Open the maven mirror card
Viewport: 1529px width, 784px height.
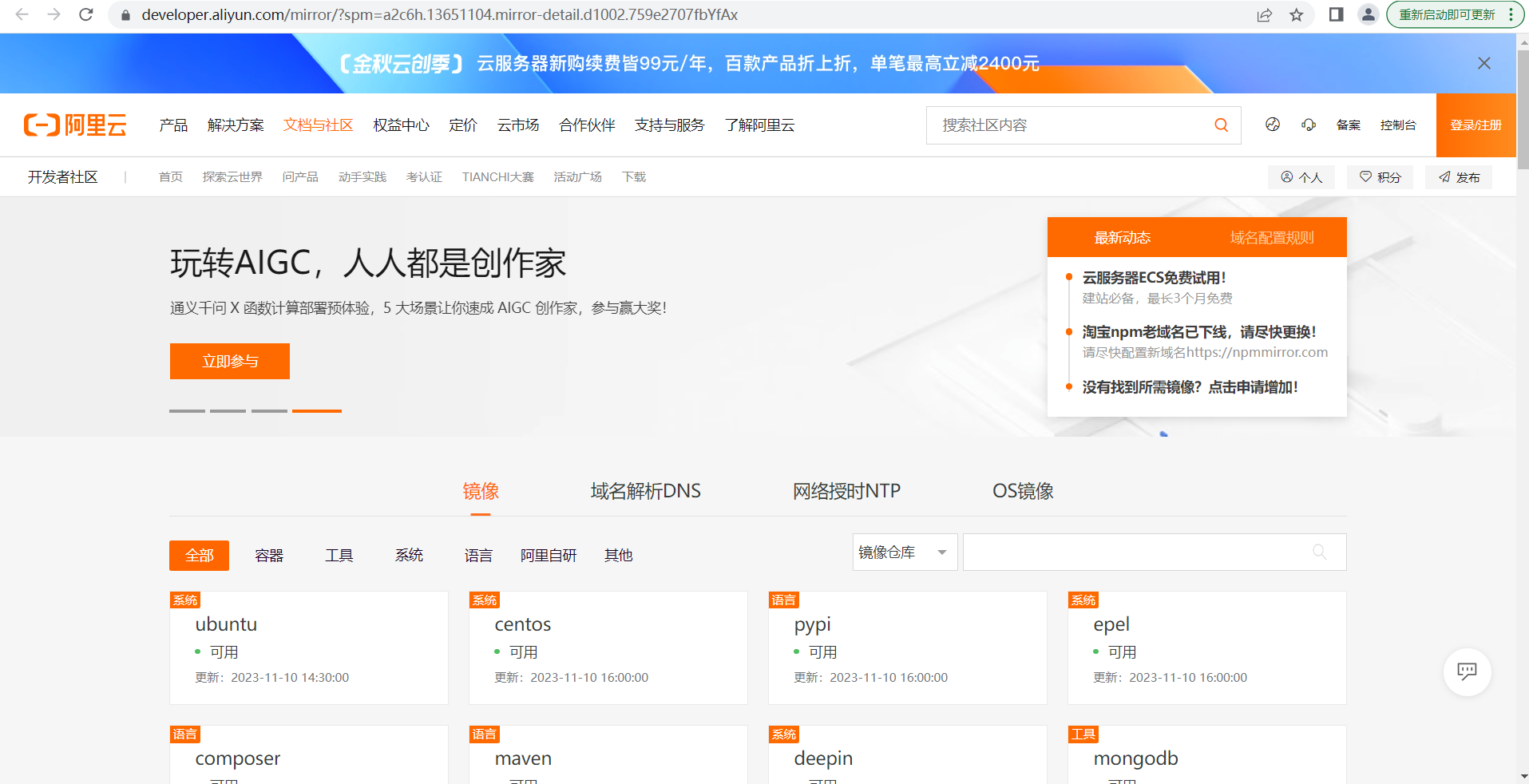point(608,754)
